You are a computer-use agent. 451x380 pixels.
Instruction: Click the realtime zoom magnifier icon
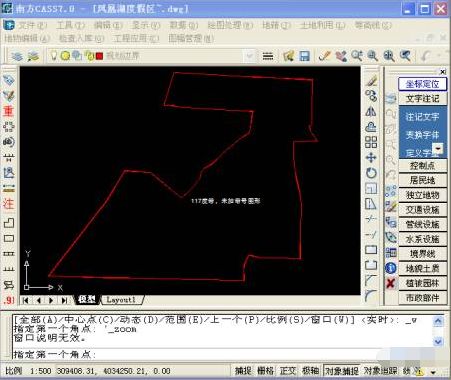[357, 56]
